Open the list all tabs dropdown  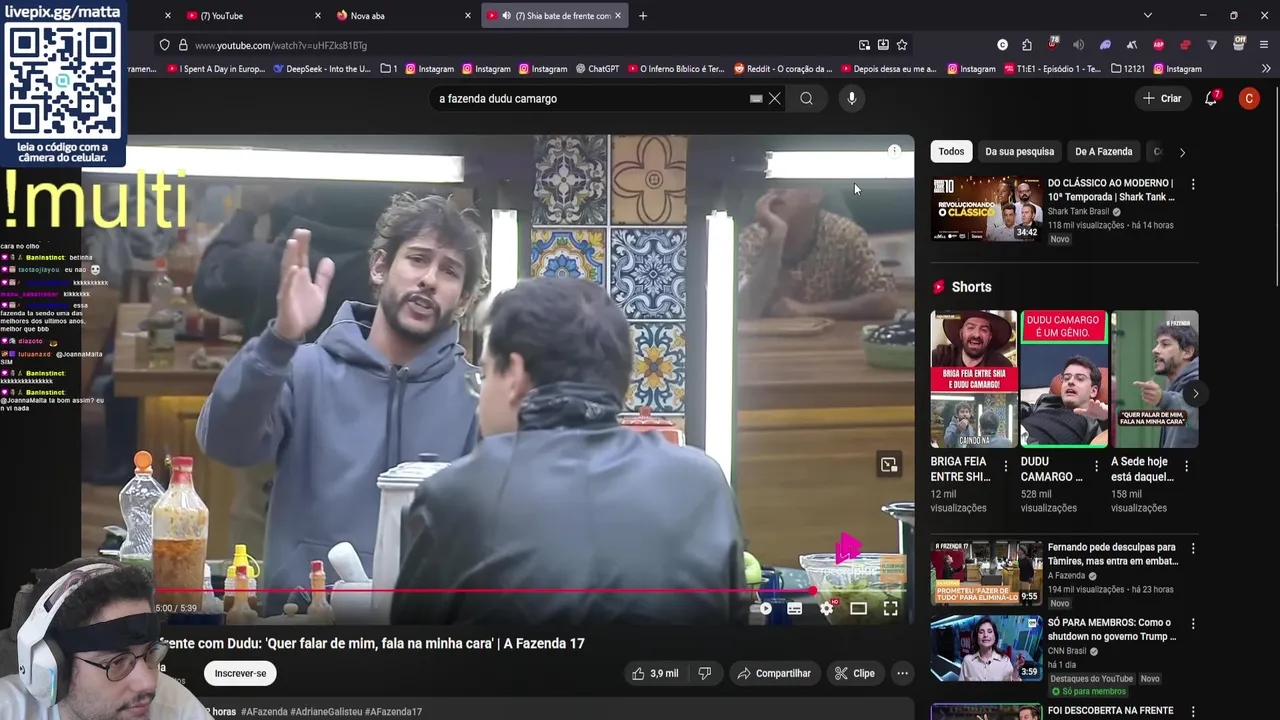pyautogui.click(x=1148, y=15)
